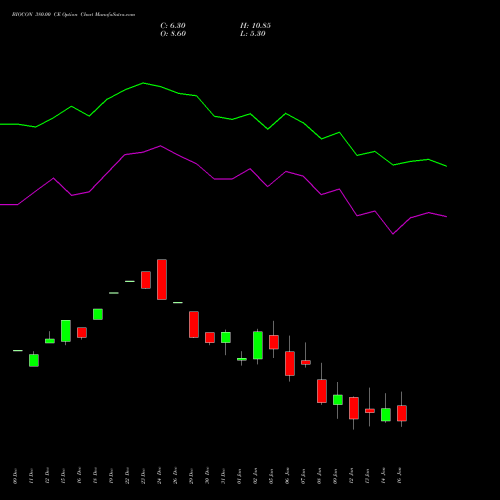Click the 24 Dec date label
This screenshot has width=500, height=500.
(159, 476)
